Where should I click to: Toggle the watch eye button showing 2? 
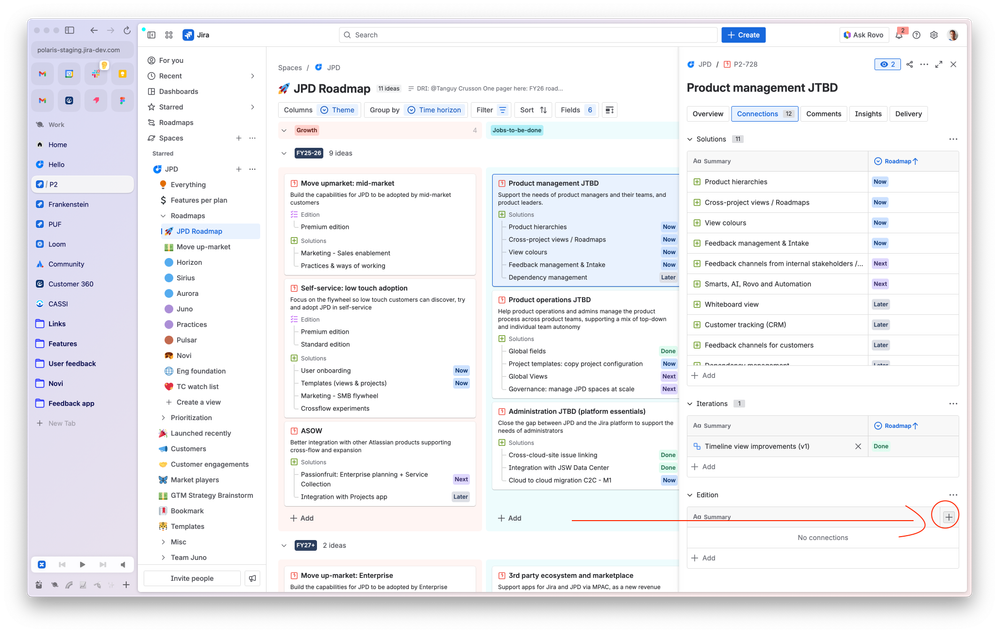(888, 64)
